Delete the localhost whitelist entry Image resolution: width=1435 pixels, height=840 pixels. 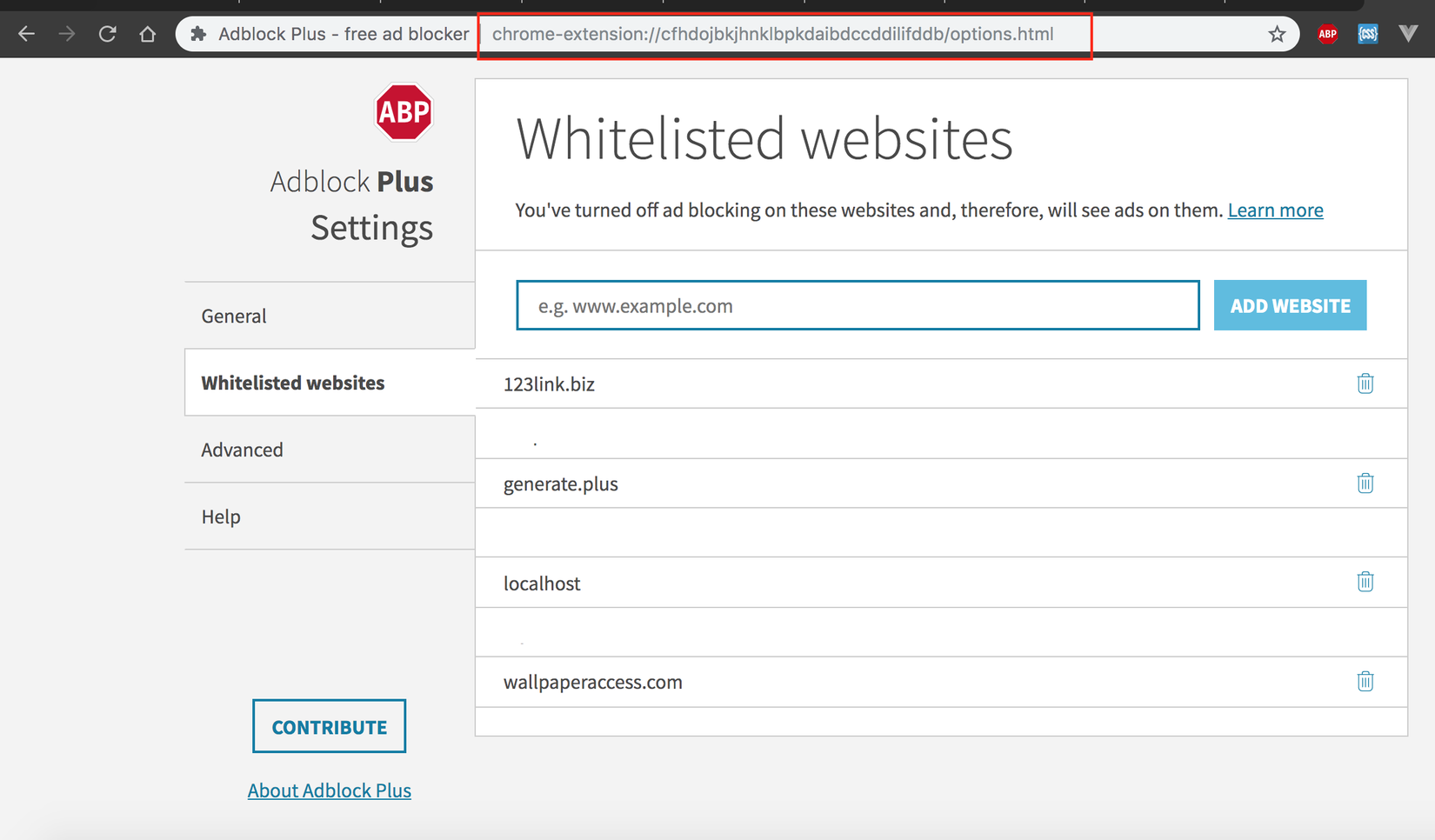(x=1365, y=582)
